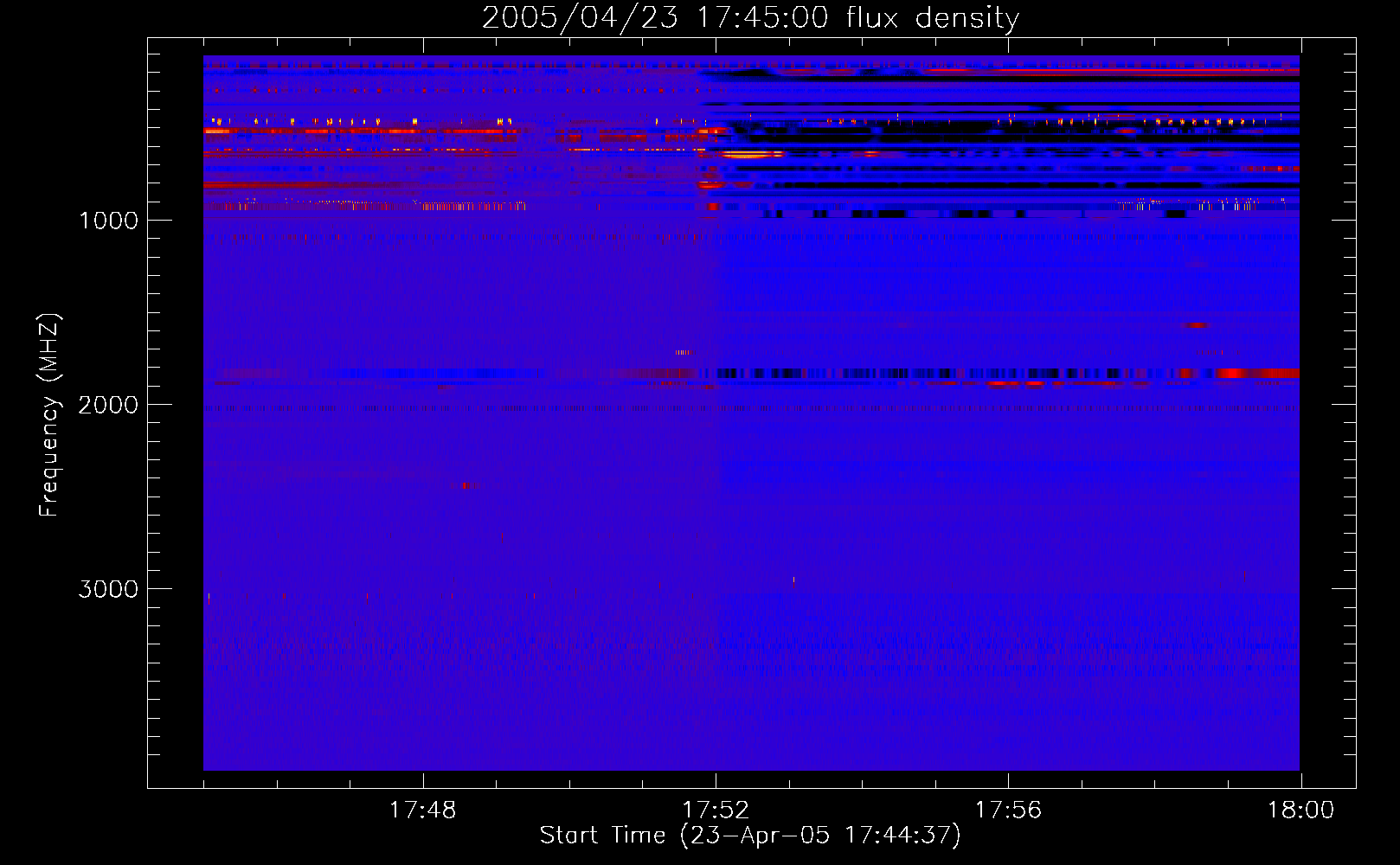Image resolution: width=1400 pixels, height=865 pixels.
Task: Click the 18:00 time tick label
Action: pyautogui.click(x=1300, y=811)
